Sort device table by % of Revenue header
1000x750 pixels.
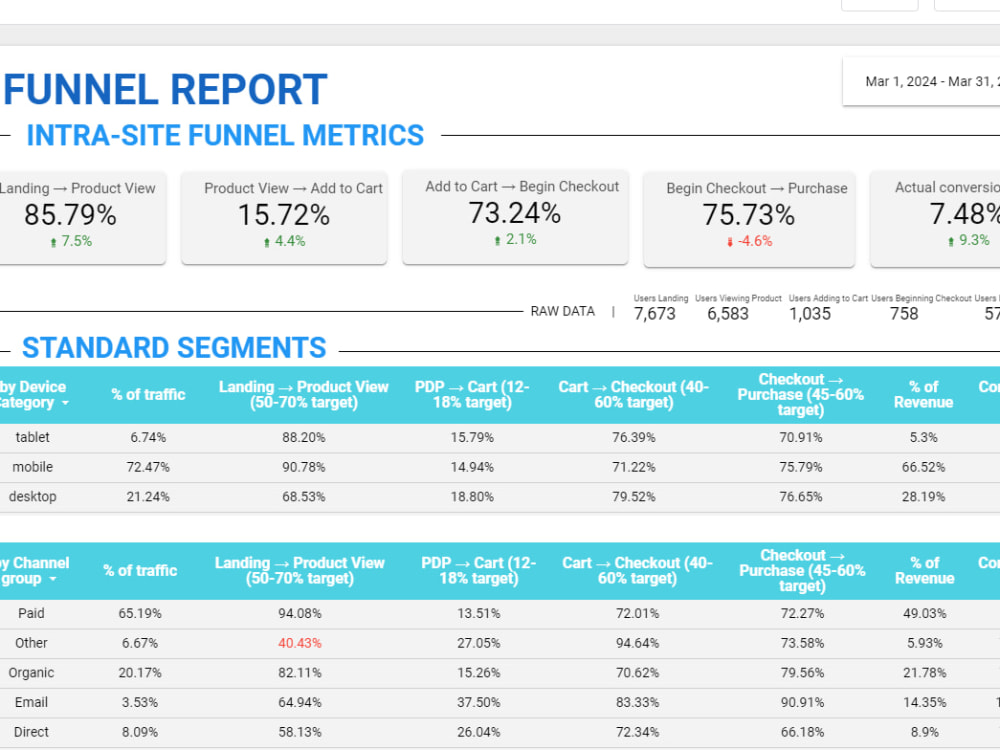coord(923,395)
